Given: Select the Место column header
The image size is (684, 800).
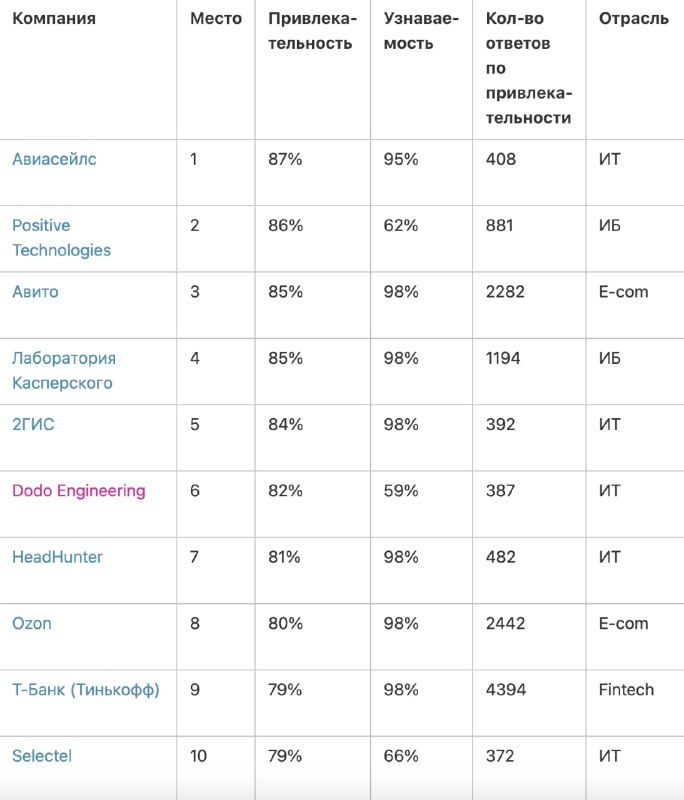Looking at the screenshot, I should coord(216,18).
